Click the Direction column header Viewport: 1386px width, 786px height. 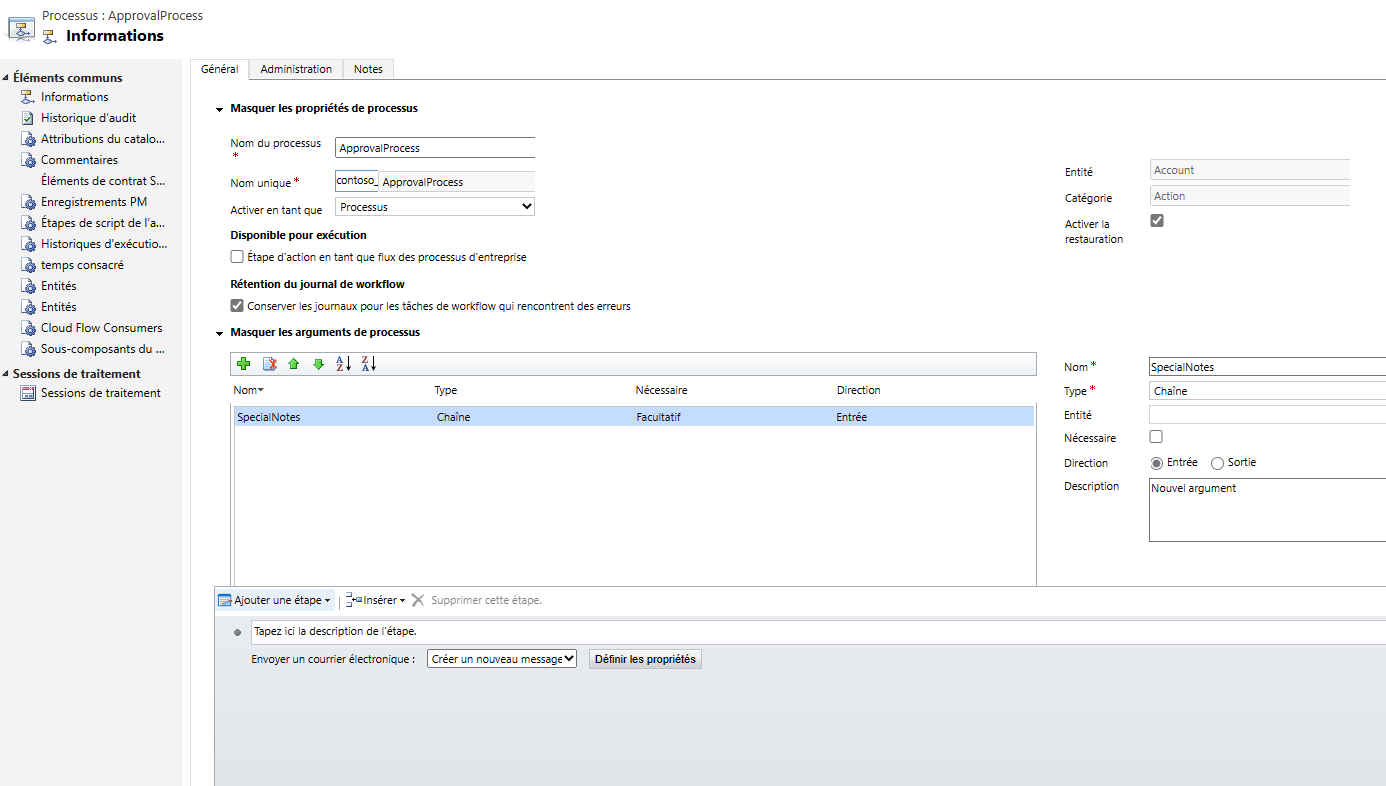click(858, 390)
